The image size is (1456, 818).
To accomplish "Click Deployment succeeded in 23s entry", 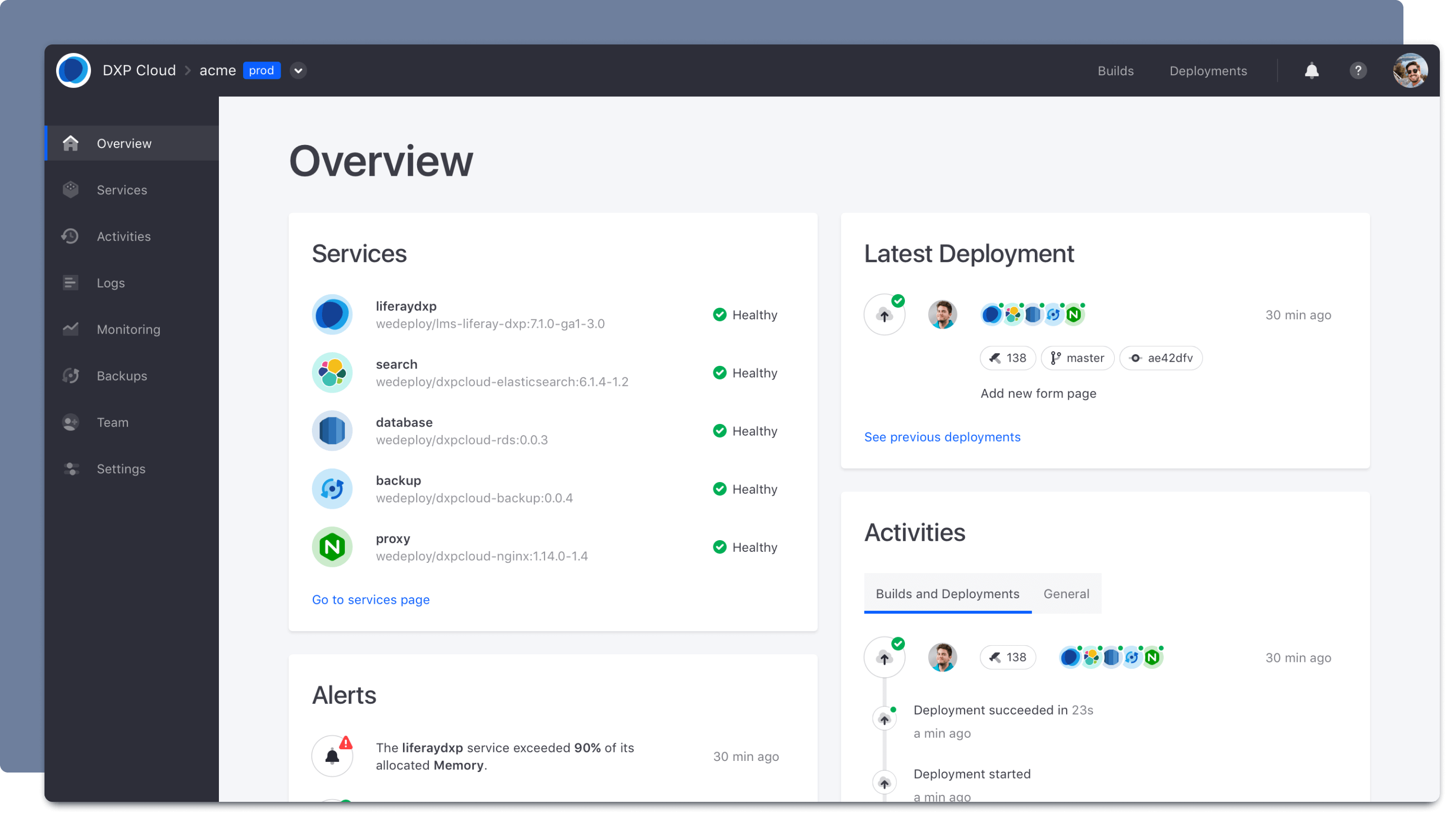I will [x=1003, y=710].
